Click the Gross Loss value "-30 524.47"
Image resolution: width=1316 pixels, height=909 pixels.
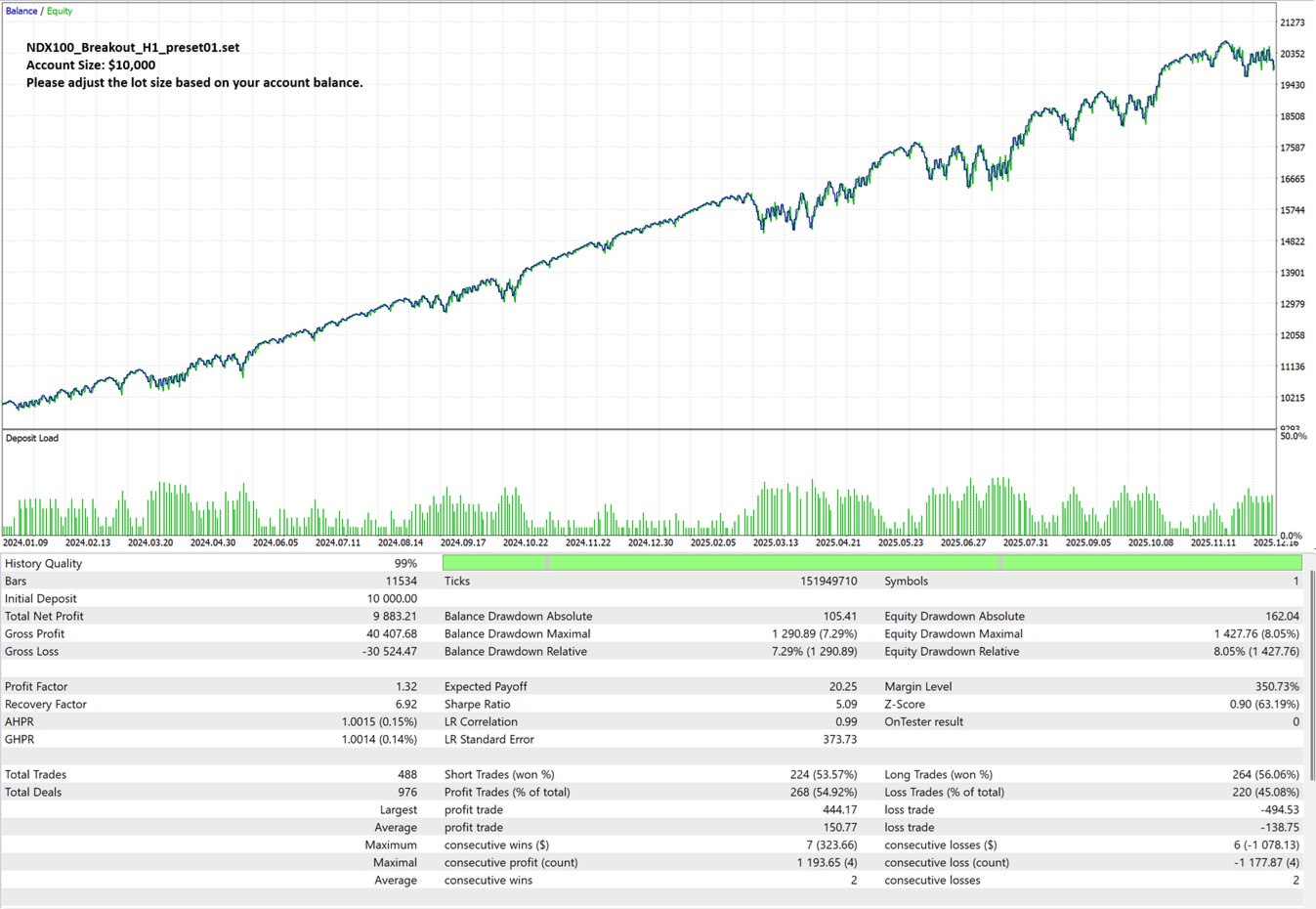coord(390,651)
